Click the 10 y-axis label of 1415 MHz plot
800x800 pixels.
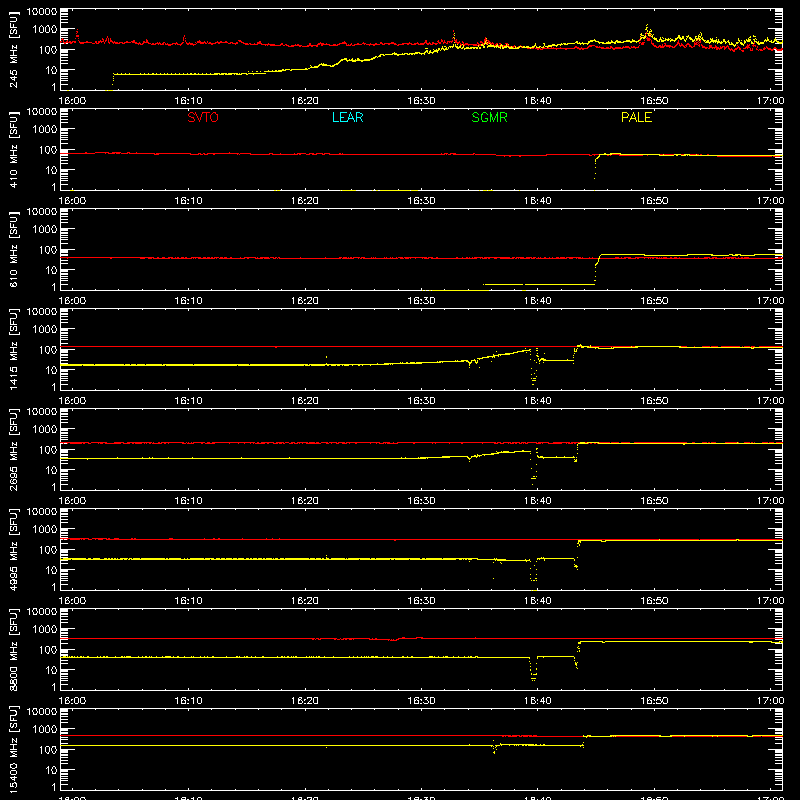[x=51, y=370]
